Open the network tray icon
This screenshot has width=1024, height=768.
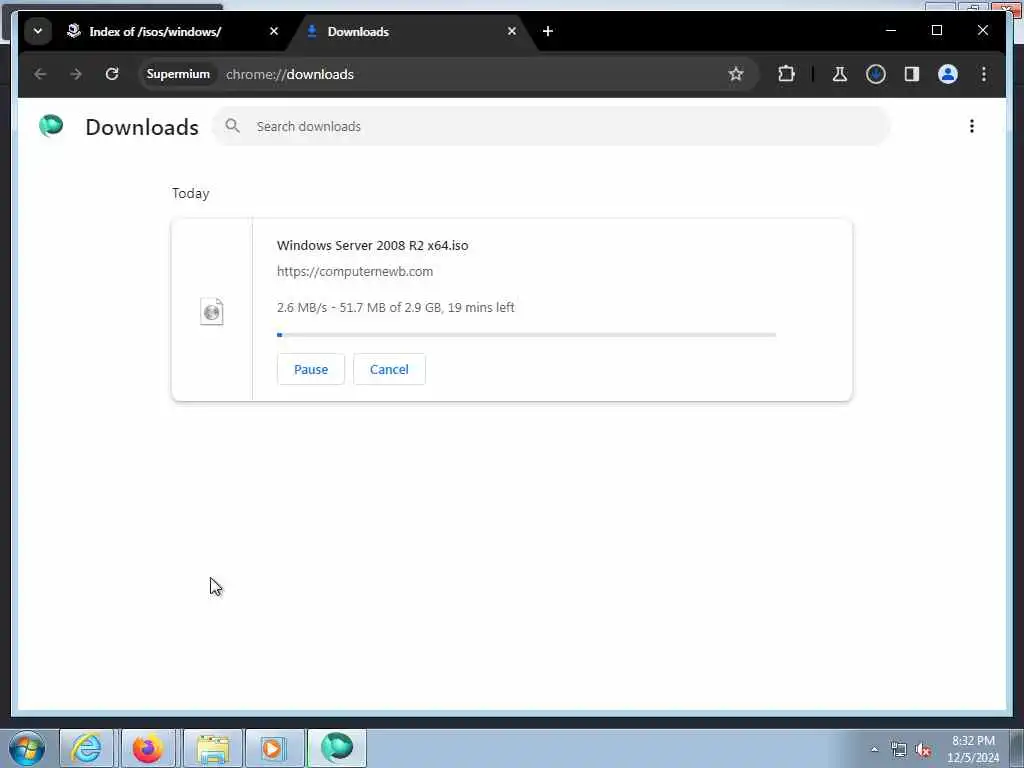[x=899, y=750]
